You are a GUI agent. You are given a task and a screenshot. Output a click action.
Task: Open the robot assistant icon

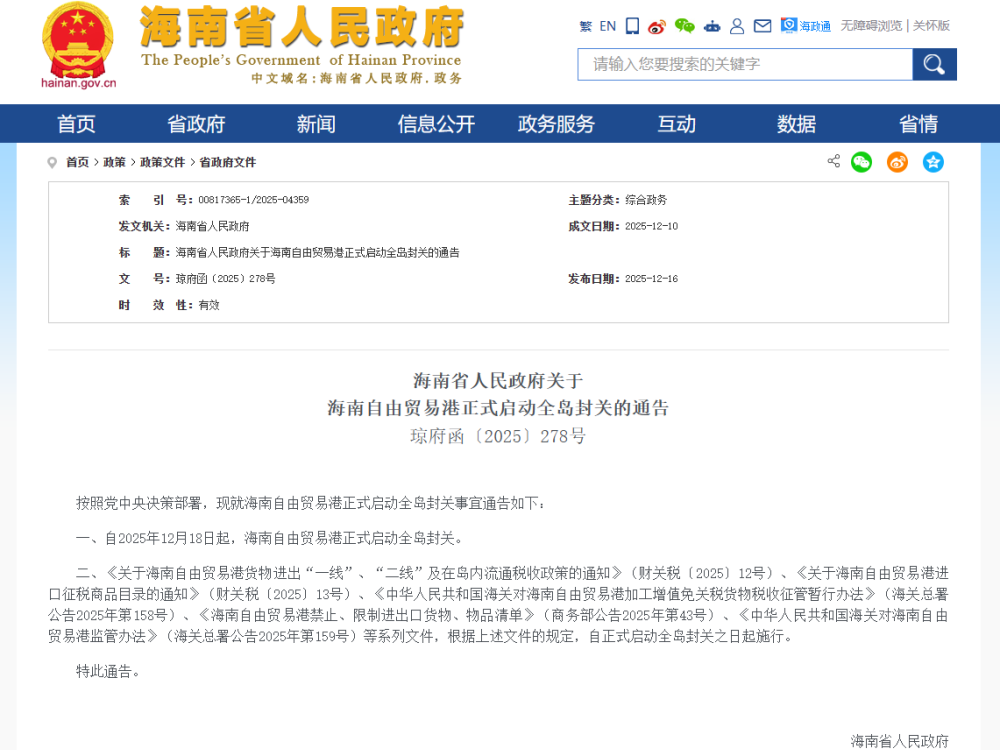[x=711, y=26]
